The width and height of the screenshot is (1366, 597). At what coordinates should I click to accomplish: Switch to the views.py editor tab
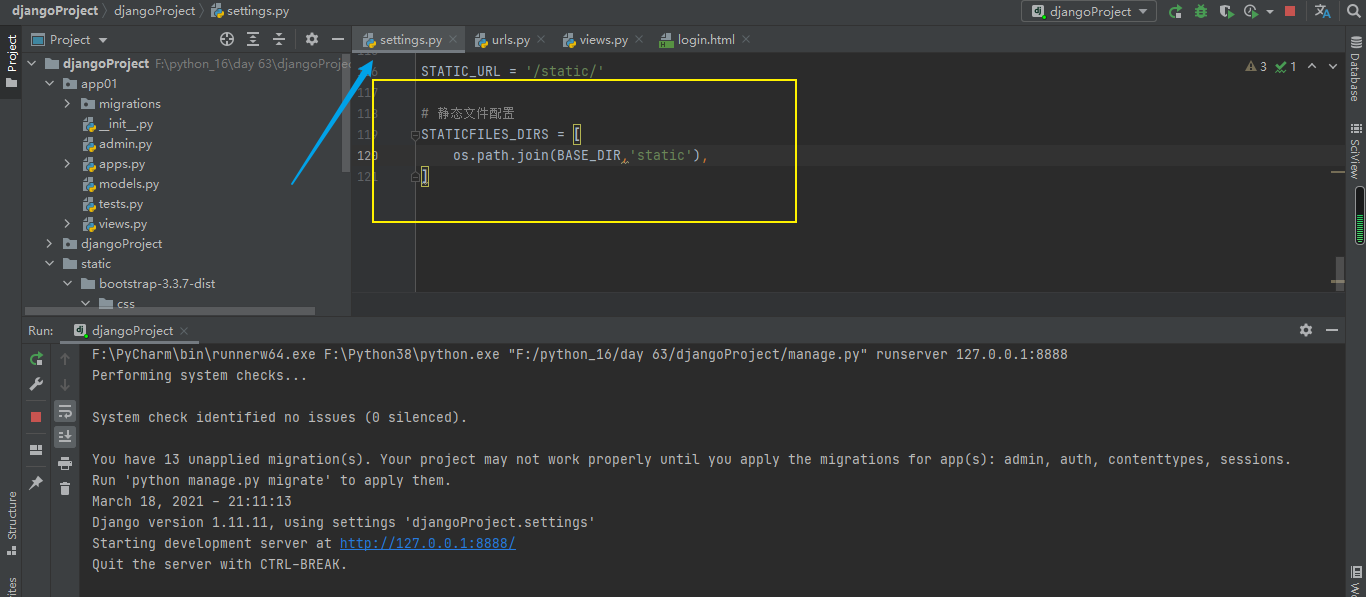coord(603,40)
